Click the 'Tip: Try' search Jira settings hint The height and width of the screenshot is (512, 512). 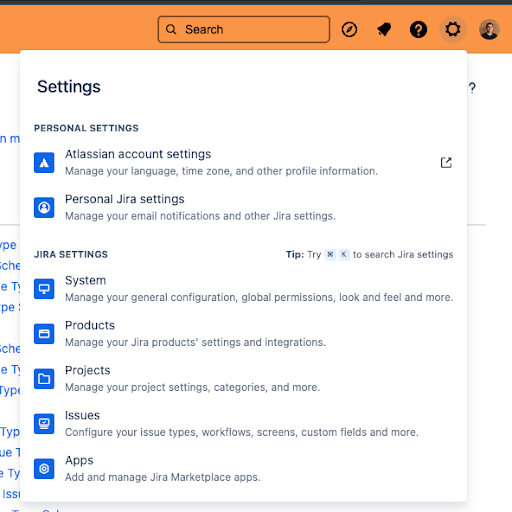coord(370,255)
